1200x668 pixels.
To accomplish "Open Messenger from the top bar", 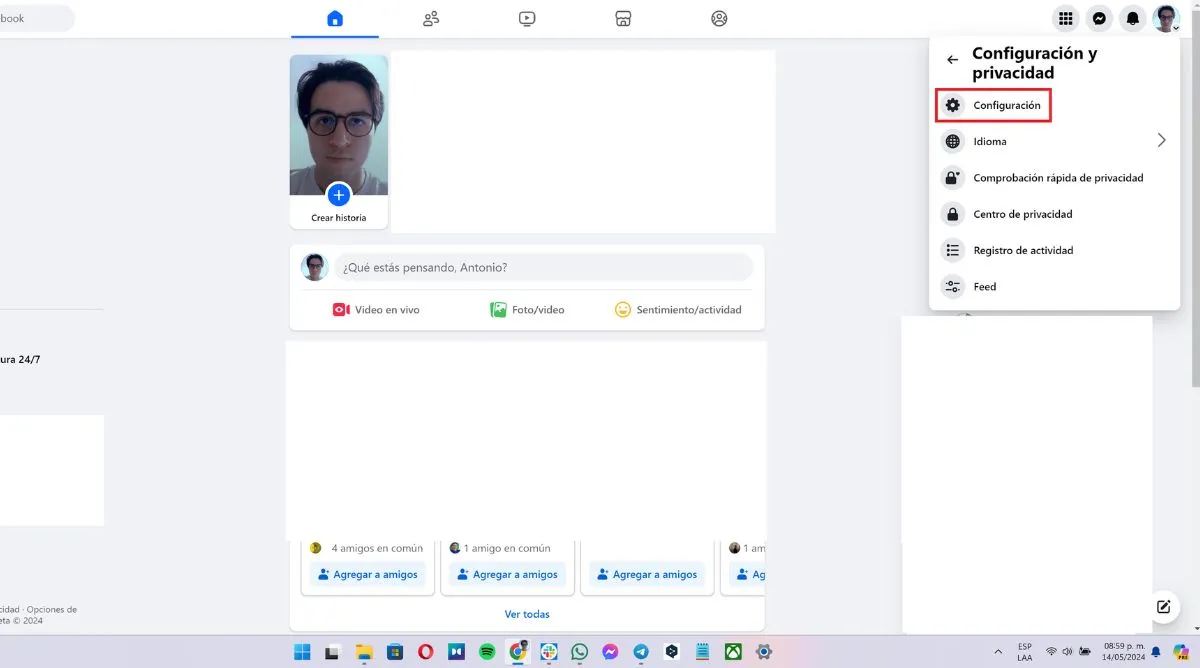I will pyautogui.click(x=1099, y=18).
